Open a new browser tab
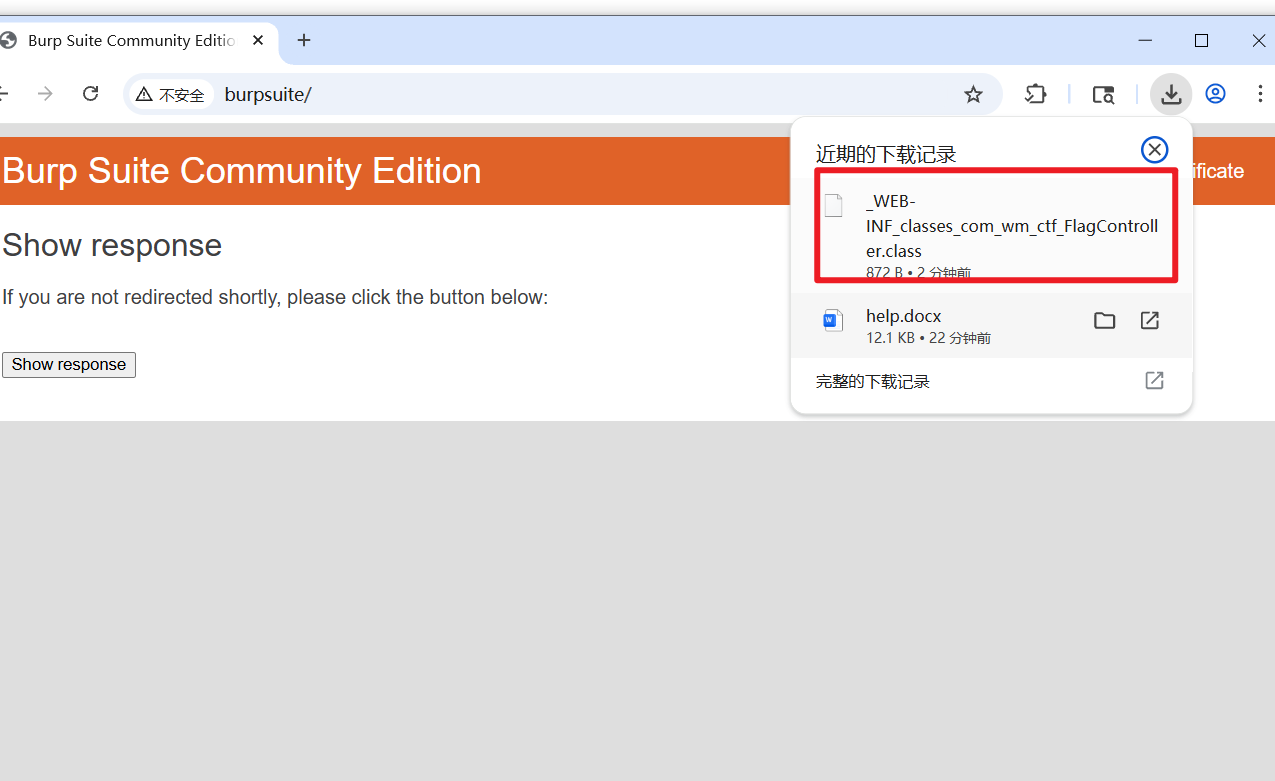This screenshot has width=1275, height=781. tap(304, 41)
